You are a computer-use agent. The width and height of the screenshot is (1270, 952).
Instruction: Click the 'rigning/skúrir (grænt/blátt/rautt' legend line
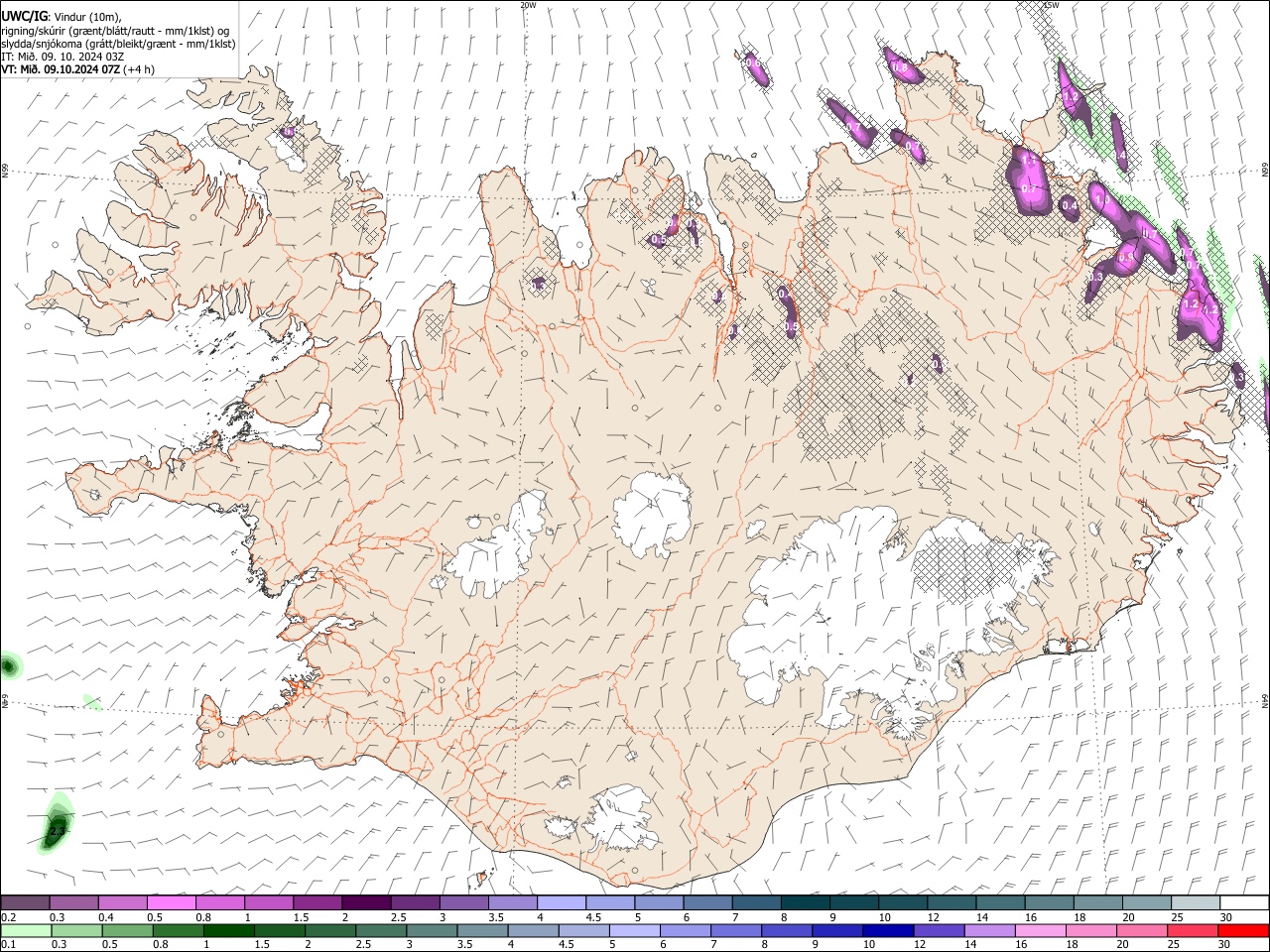115,31
